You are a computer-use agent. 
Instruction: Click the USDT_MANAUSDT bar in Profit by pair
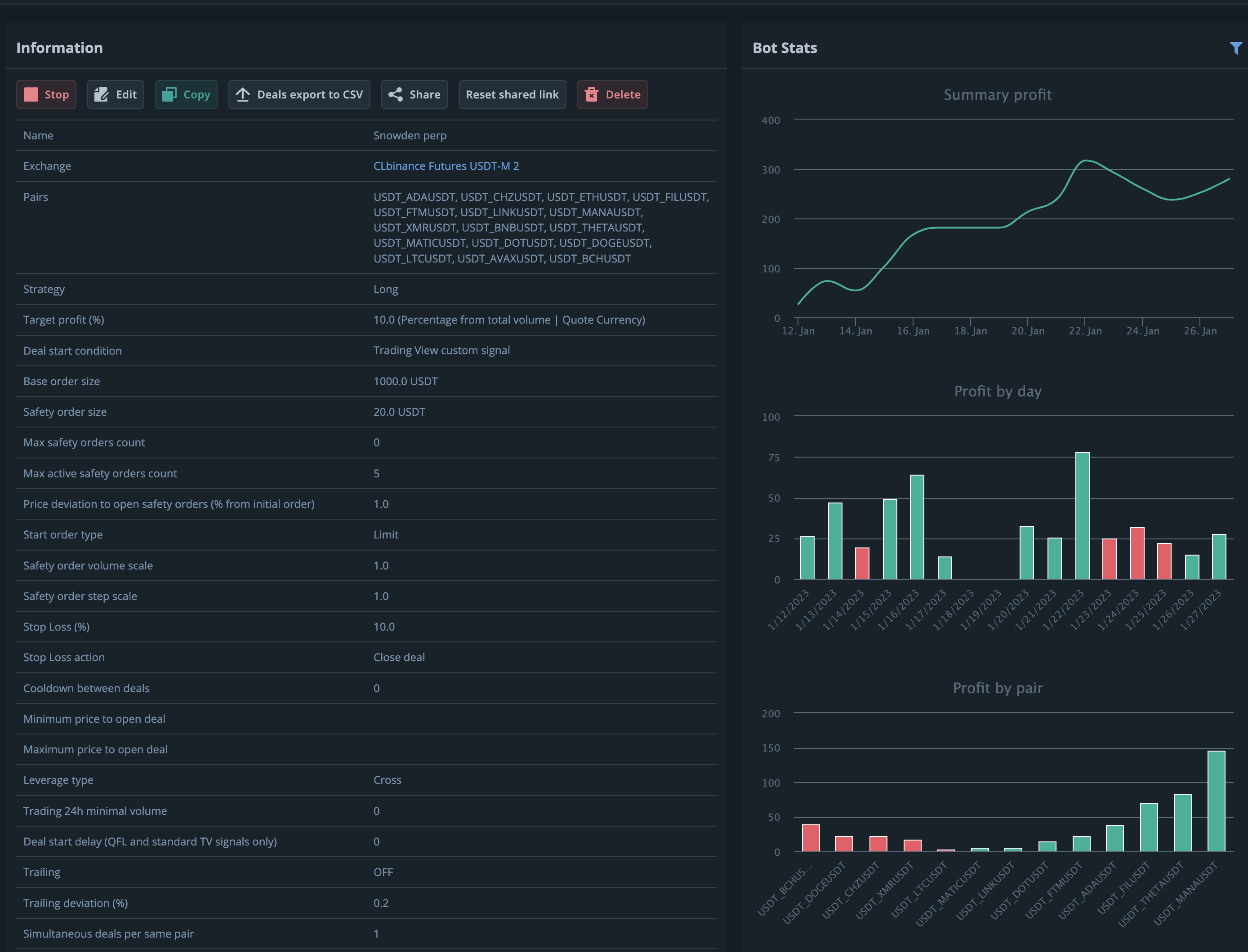pyautogui.click(x=1216, y=801)
